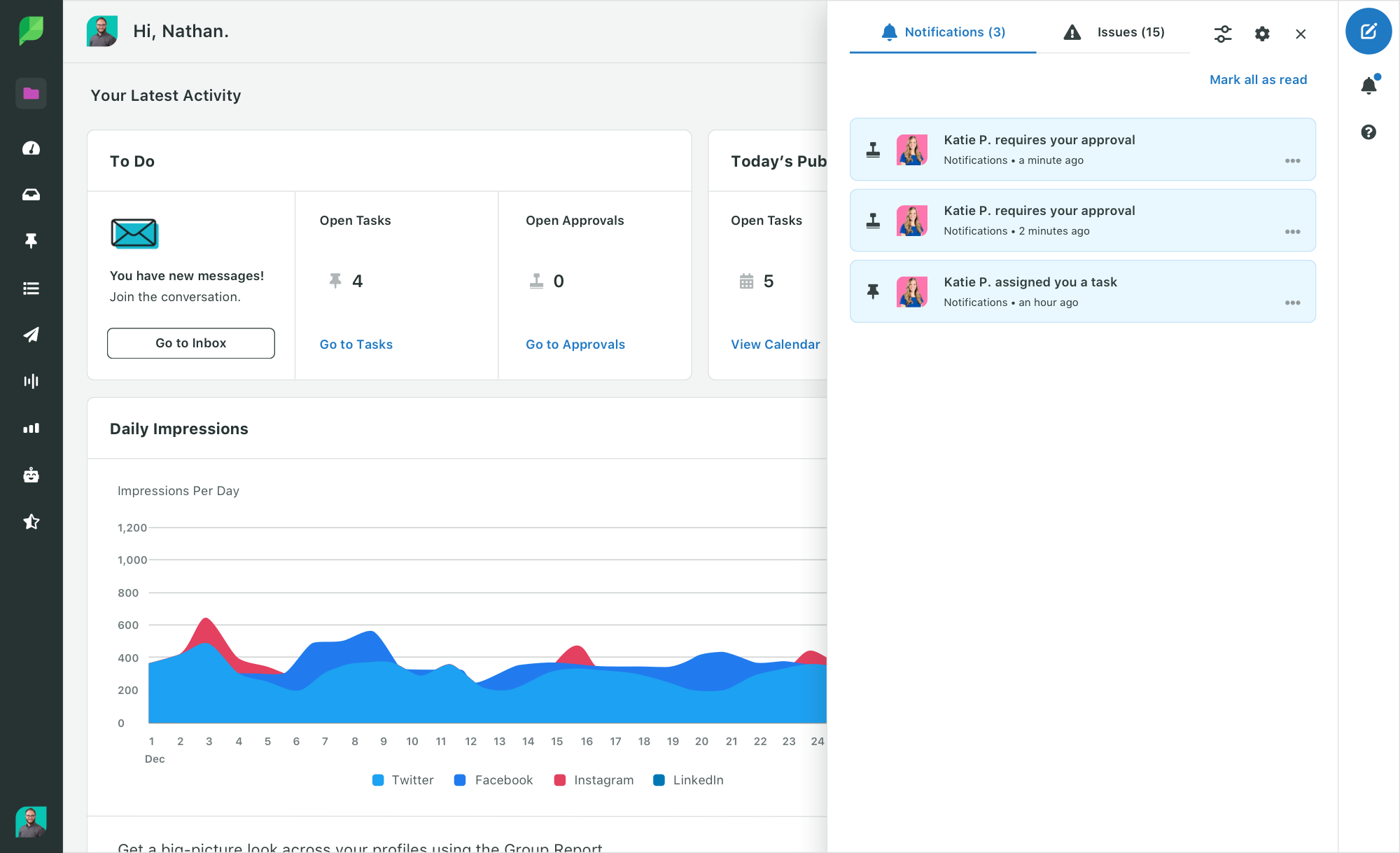Screen dimensions: 1400x853
Task: Open the Reviews star sidebar icon
Action: point(31,522)
